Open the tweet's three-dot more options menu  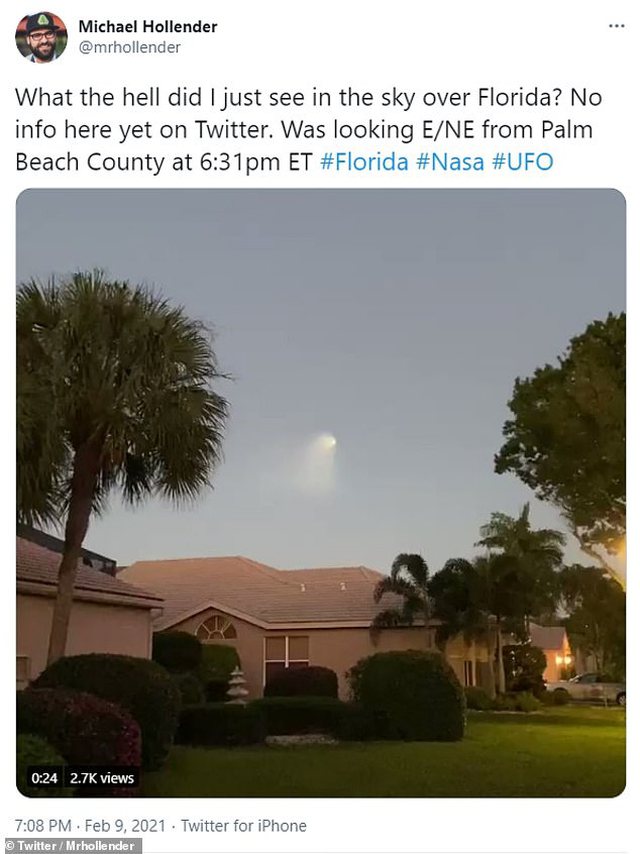(616, 26)
